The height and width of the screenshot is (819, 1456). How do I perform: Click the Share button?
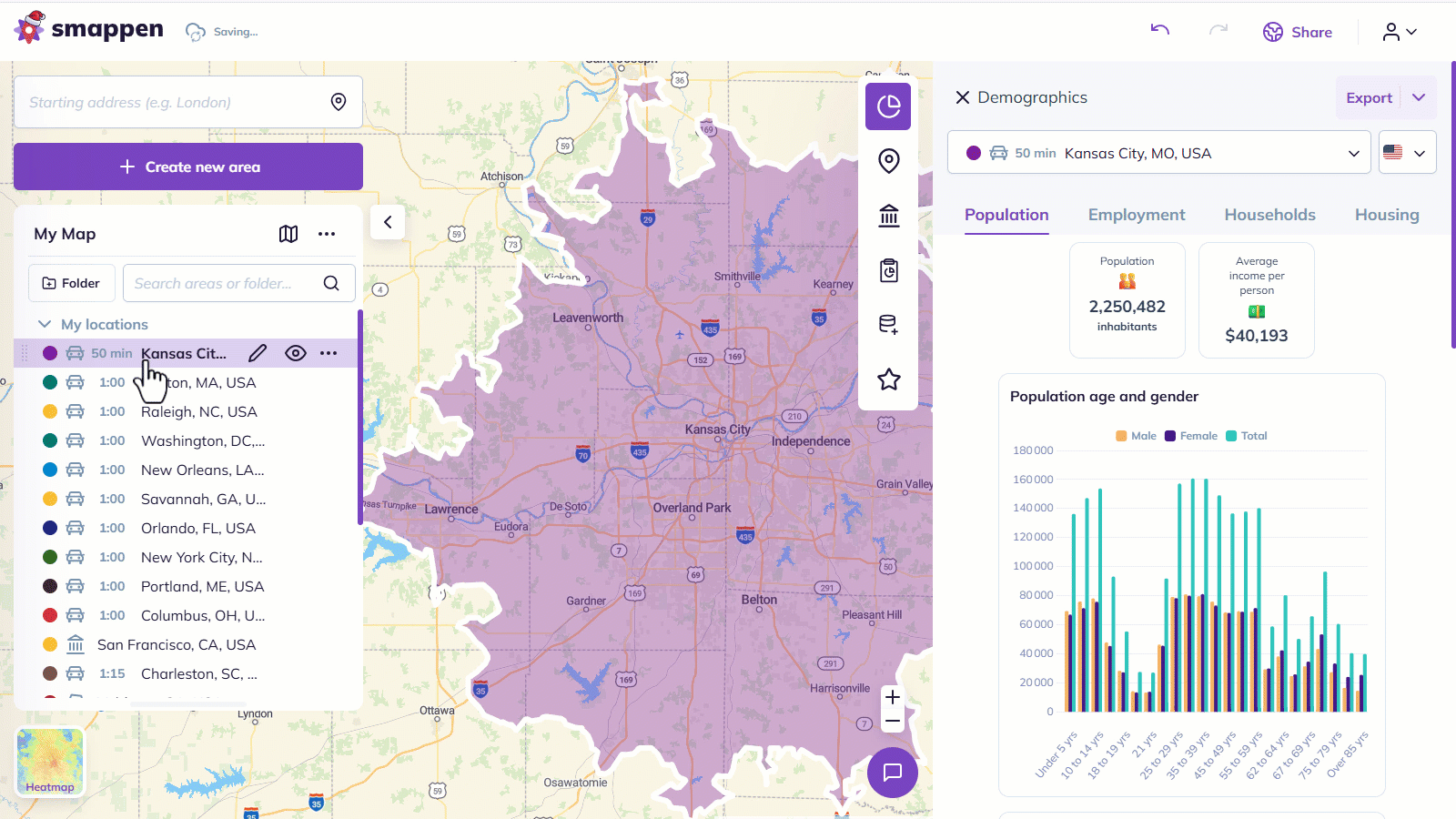click(1298, 32)
